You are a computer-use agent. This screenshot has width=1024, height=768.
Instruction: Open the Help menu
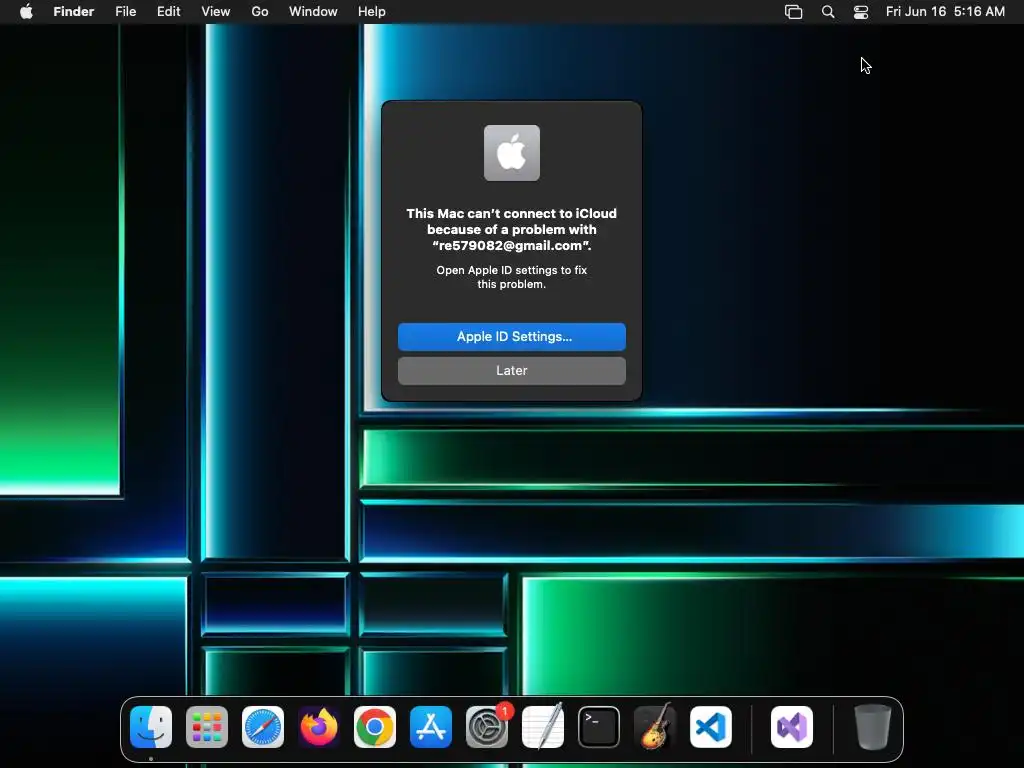click(x=372, y=12)
